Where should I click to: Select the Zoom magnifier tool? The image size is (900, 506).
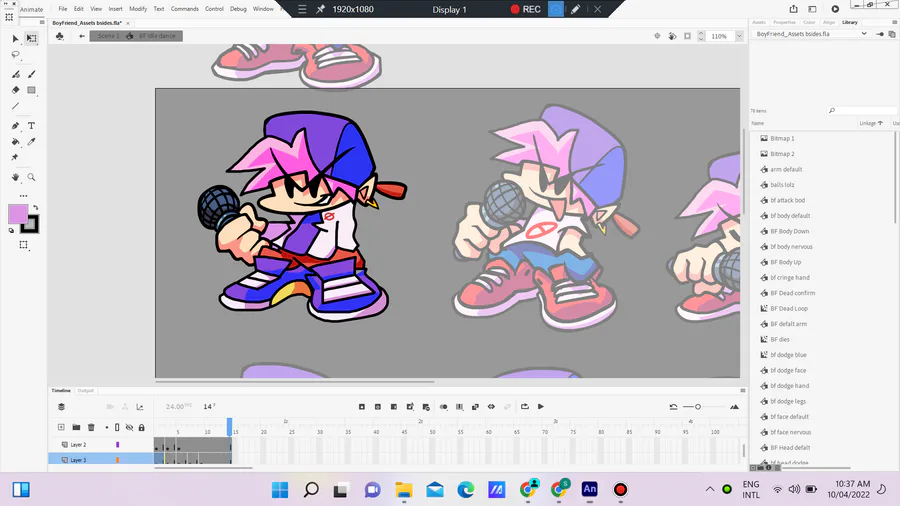(x=32, y=177)
